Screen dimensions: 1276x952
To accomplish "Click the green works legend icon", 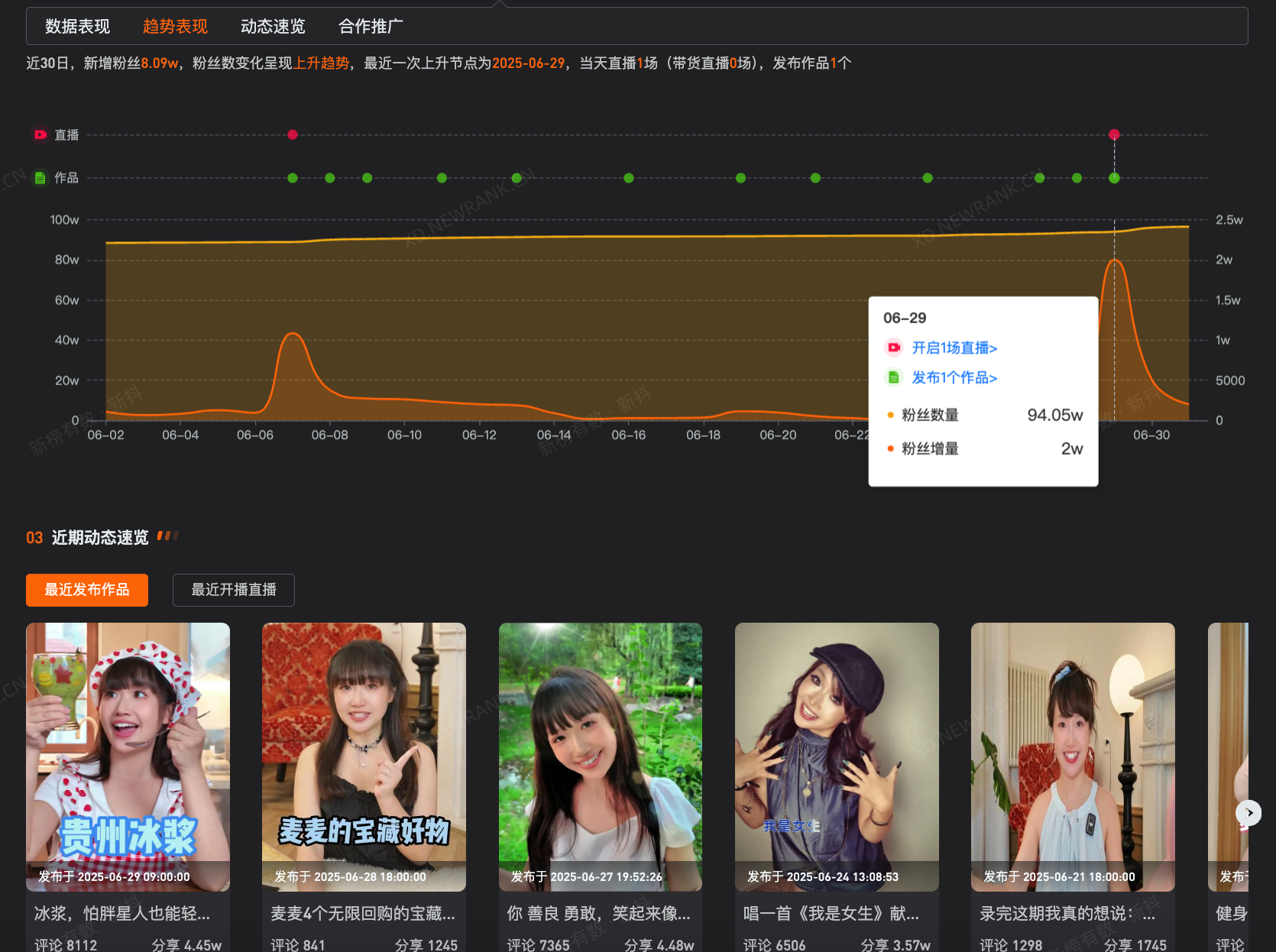I will (x=40, y=177).
